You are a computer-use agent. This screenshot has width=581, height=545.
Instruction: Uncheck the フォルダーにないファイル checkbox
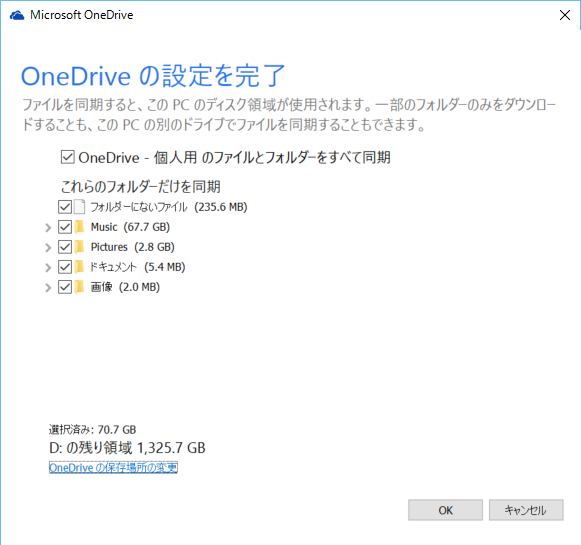65,207
